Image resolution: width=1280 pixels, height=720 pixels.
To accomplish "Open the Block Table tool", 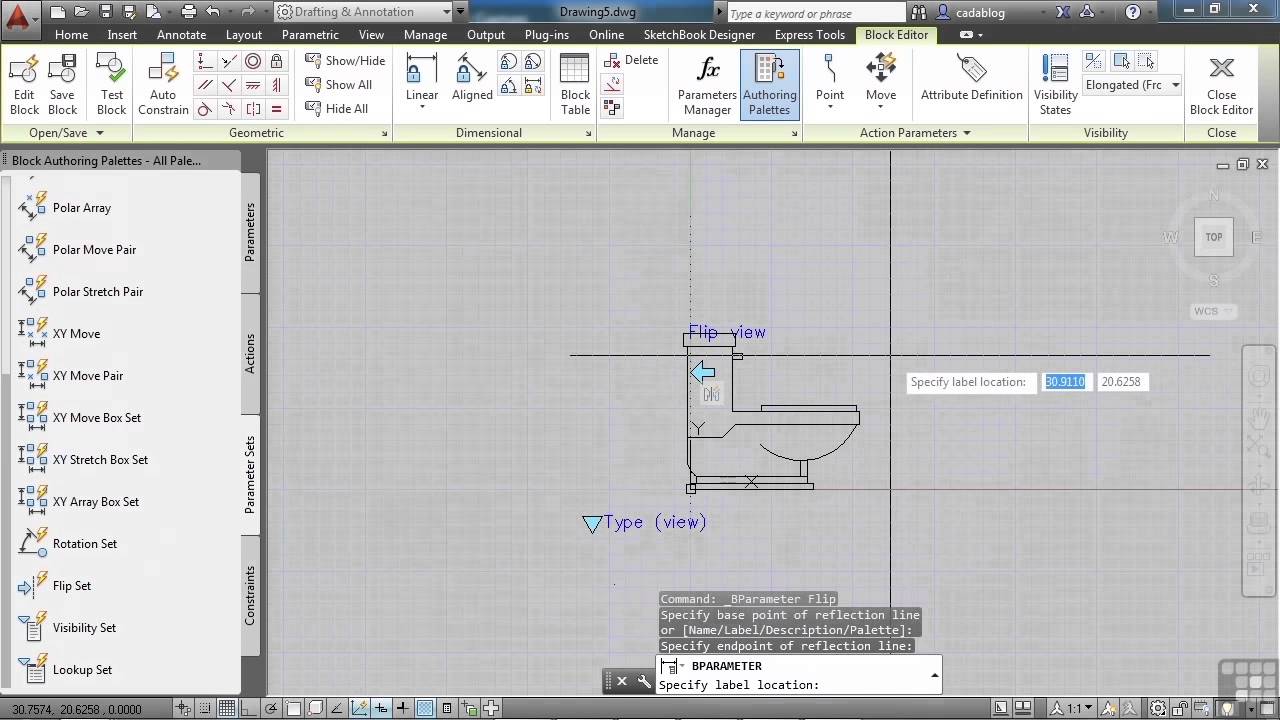I will tap(575, 85).
